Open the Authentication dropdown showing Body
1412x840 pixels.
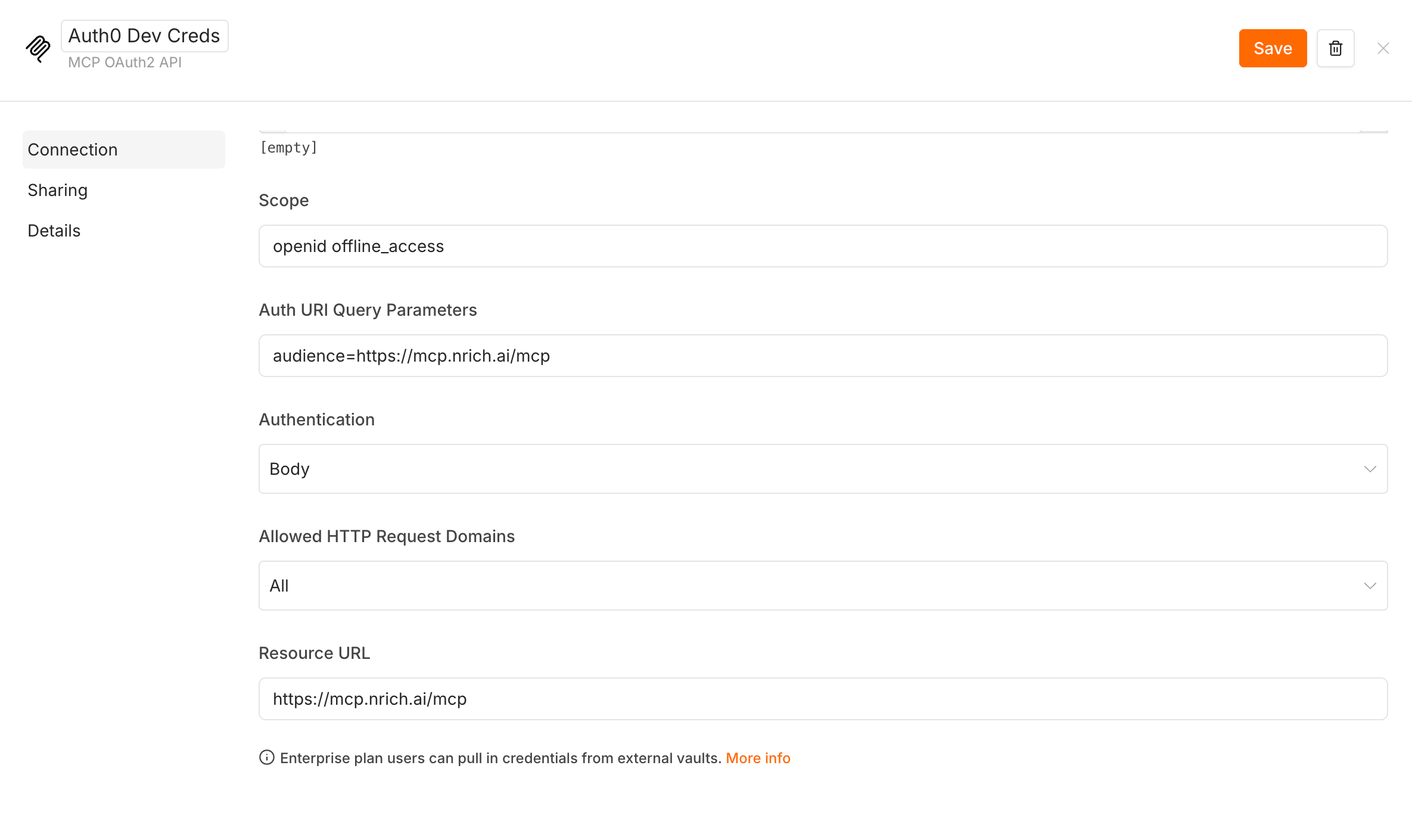(823, 469)
